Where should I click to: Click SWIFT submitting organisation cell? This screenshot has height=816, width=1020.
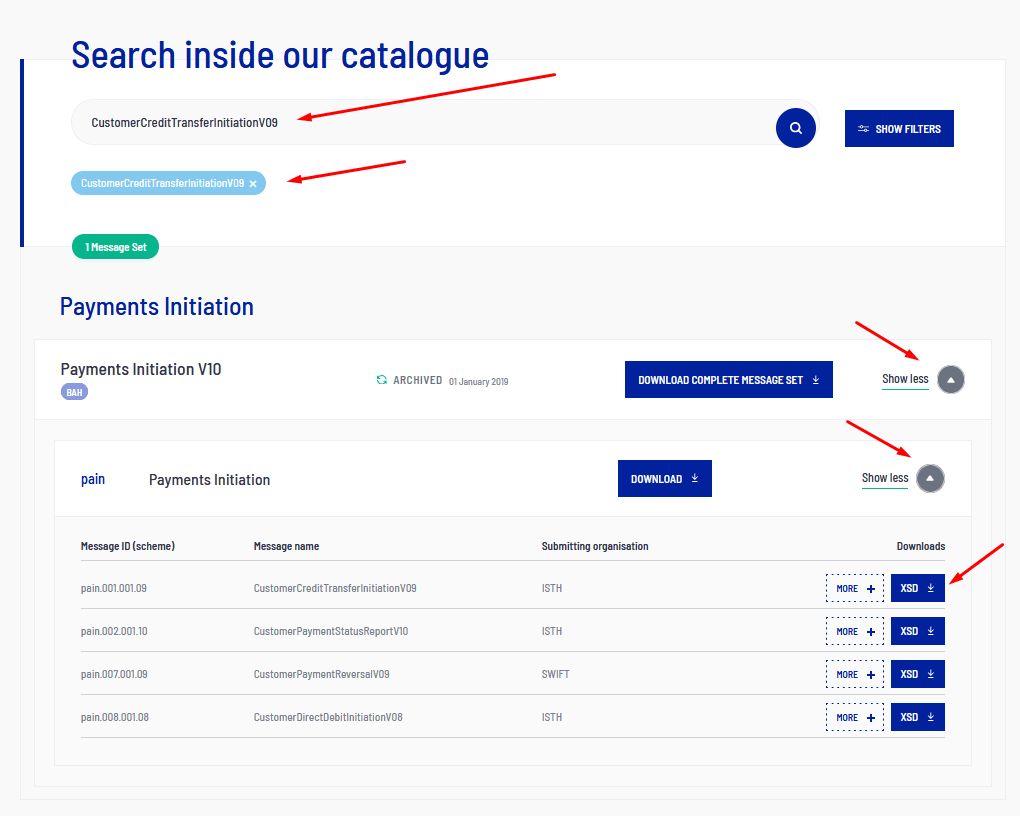tap(556, 674)
